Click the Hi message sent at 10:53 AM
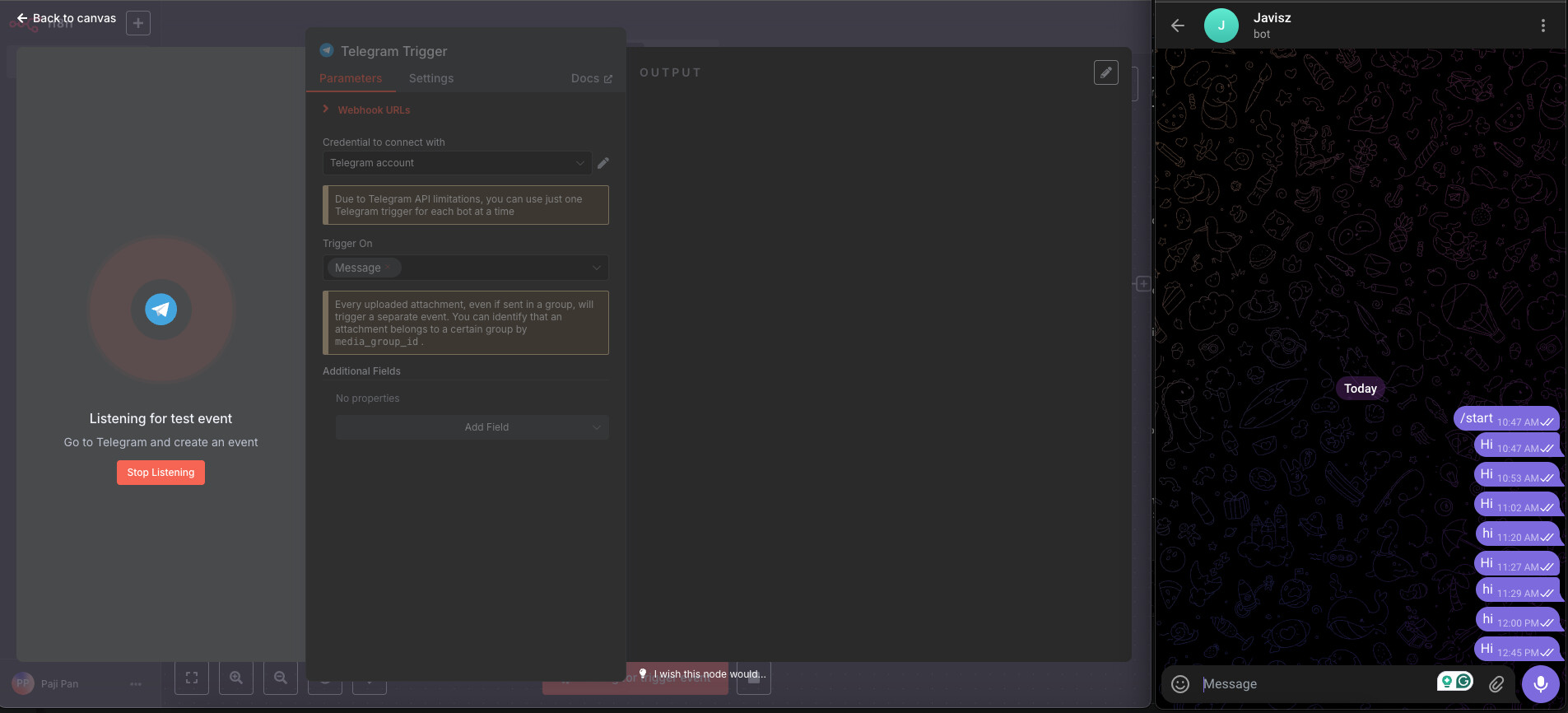1568x713 pixels. [1516, 474]
